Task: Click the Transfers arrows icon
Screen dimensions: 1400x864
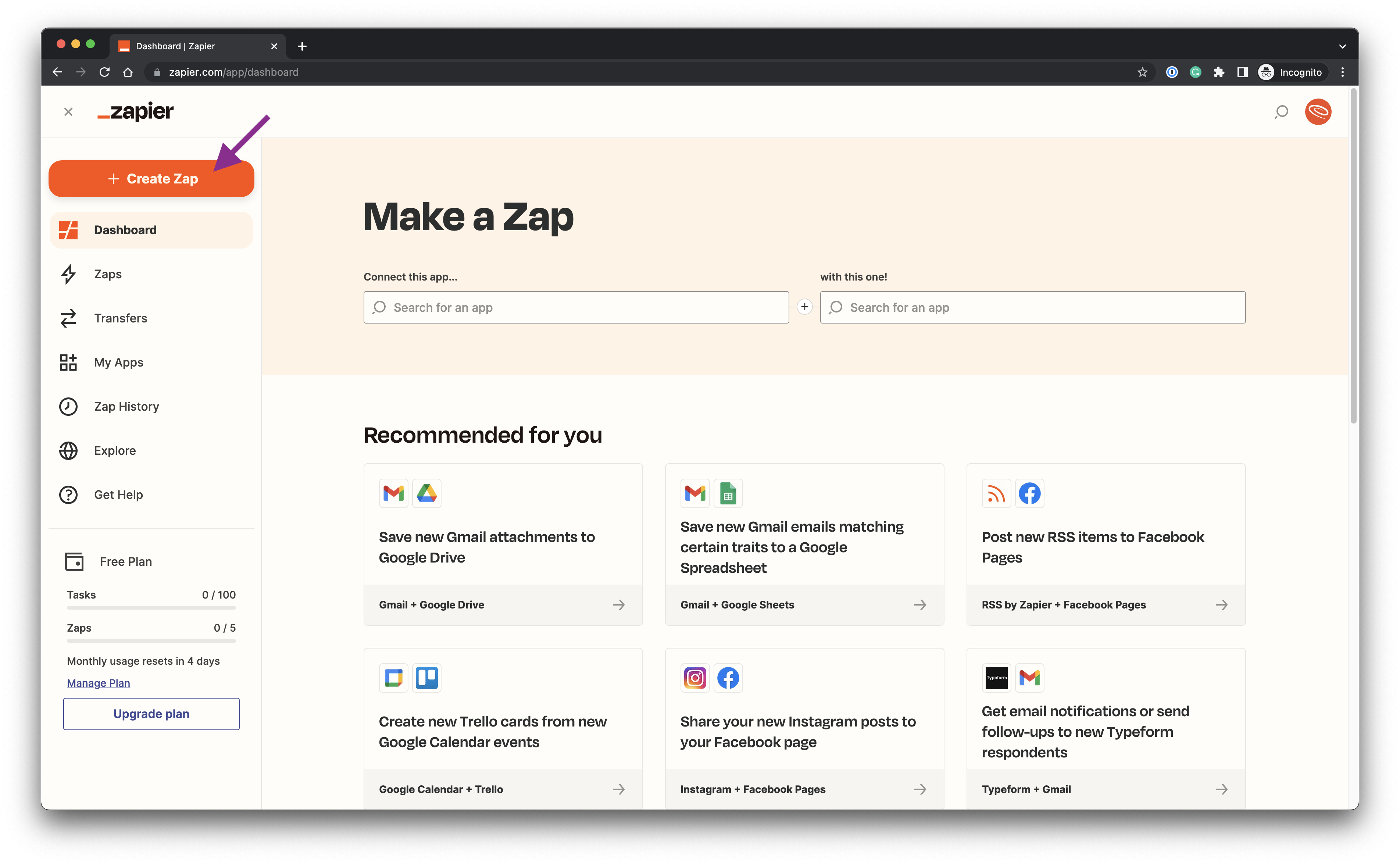Action: click(69, 318)
